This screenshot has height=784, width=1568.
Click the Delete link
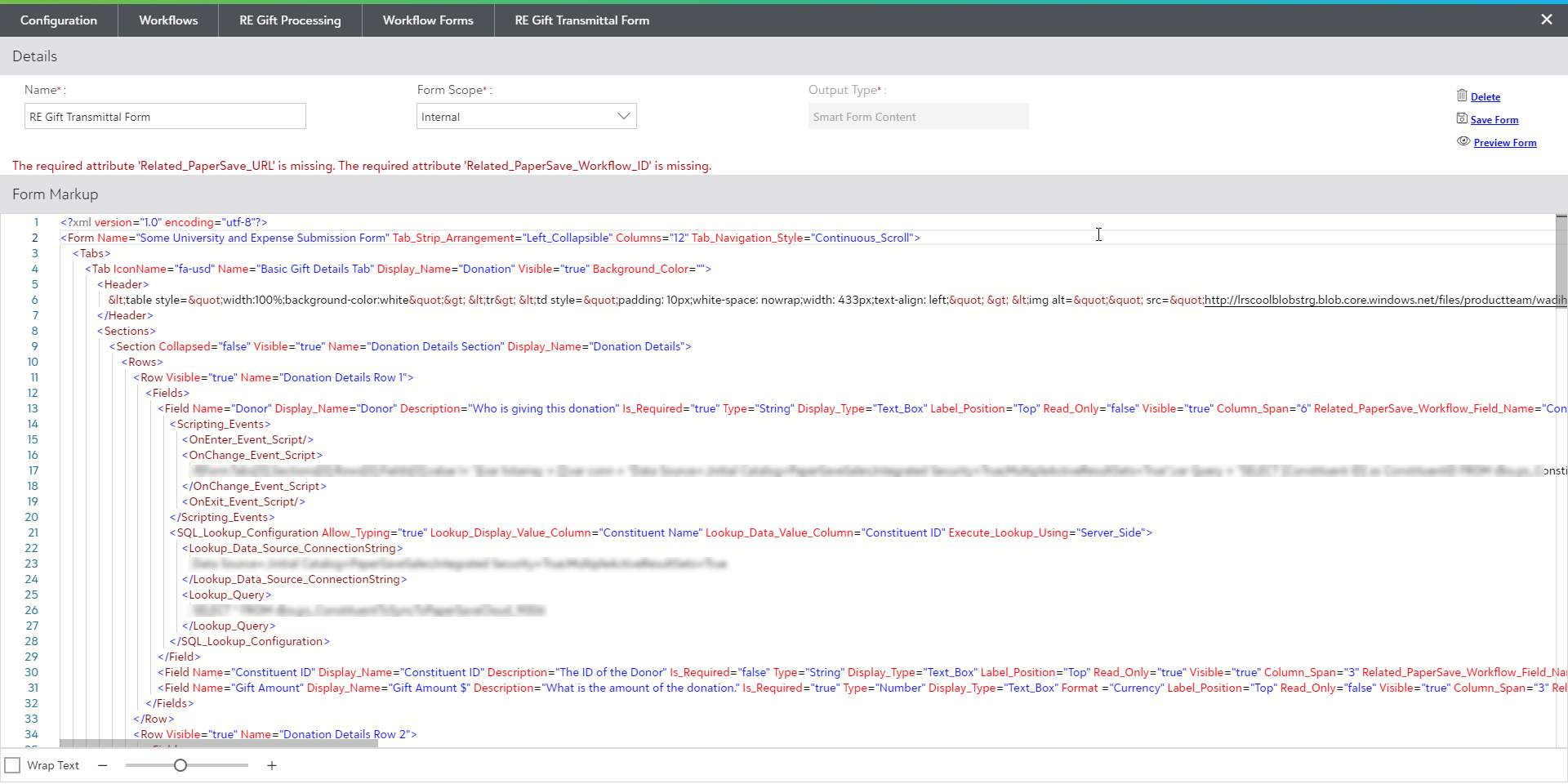1486,96
